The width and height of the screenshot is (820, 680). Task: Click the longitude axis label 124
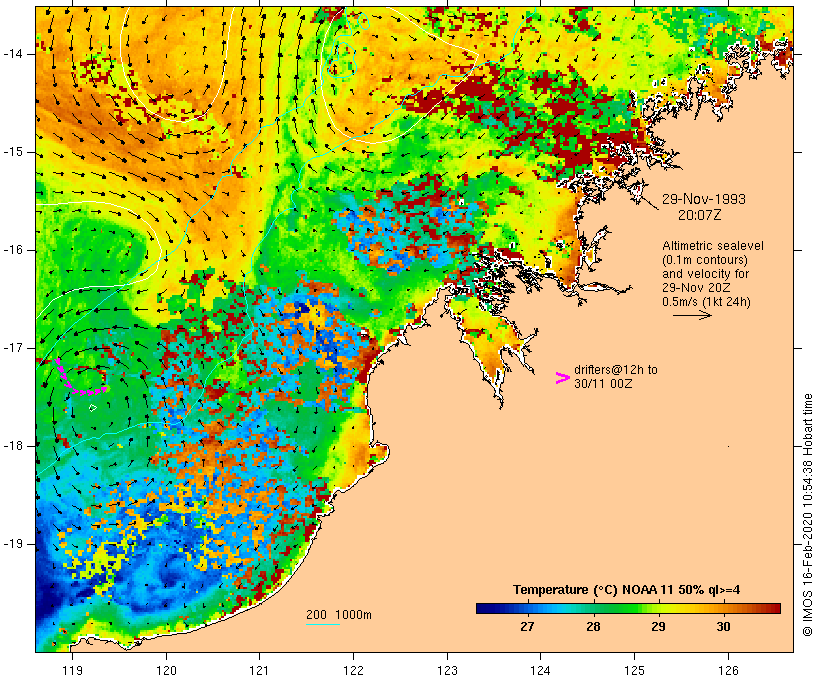click(540, 670)
